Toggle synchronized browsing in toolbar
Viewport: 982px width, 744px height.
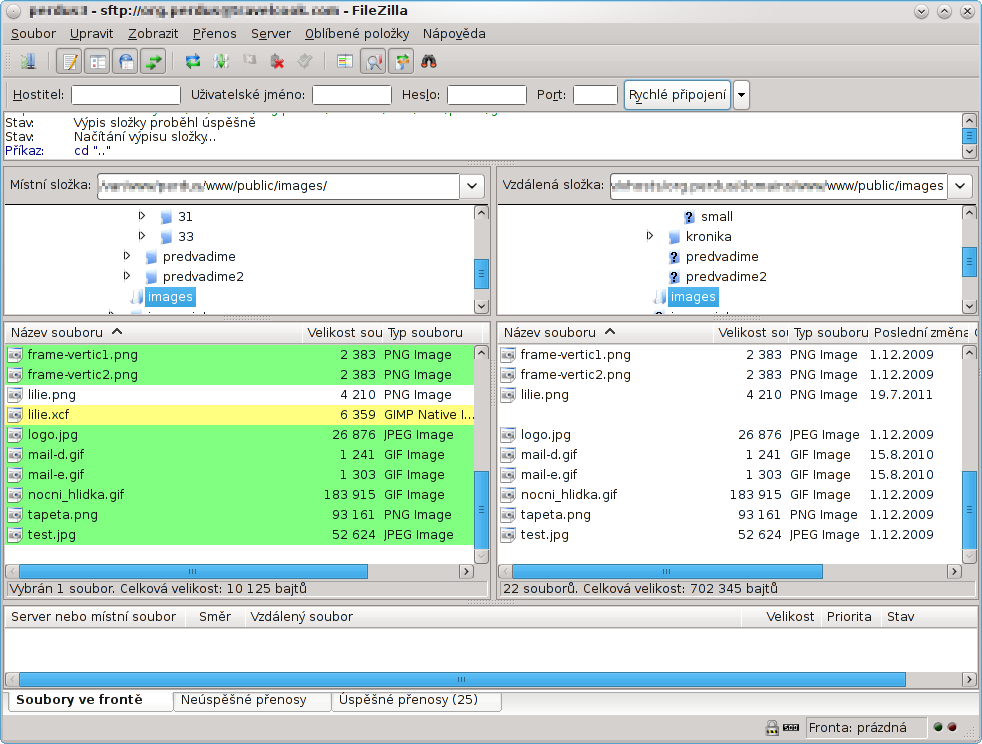pos(401,61)
